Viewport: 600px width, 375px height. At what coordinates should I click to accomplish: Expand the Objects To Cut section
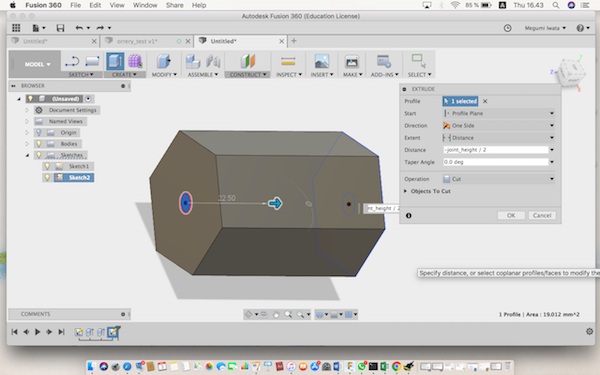point(405,191)
